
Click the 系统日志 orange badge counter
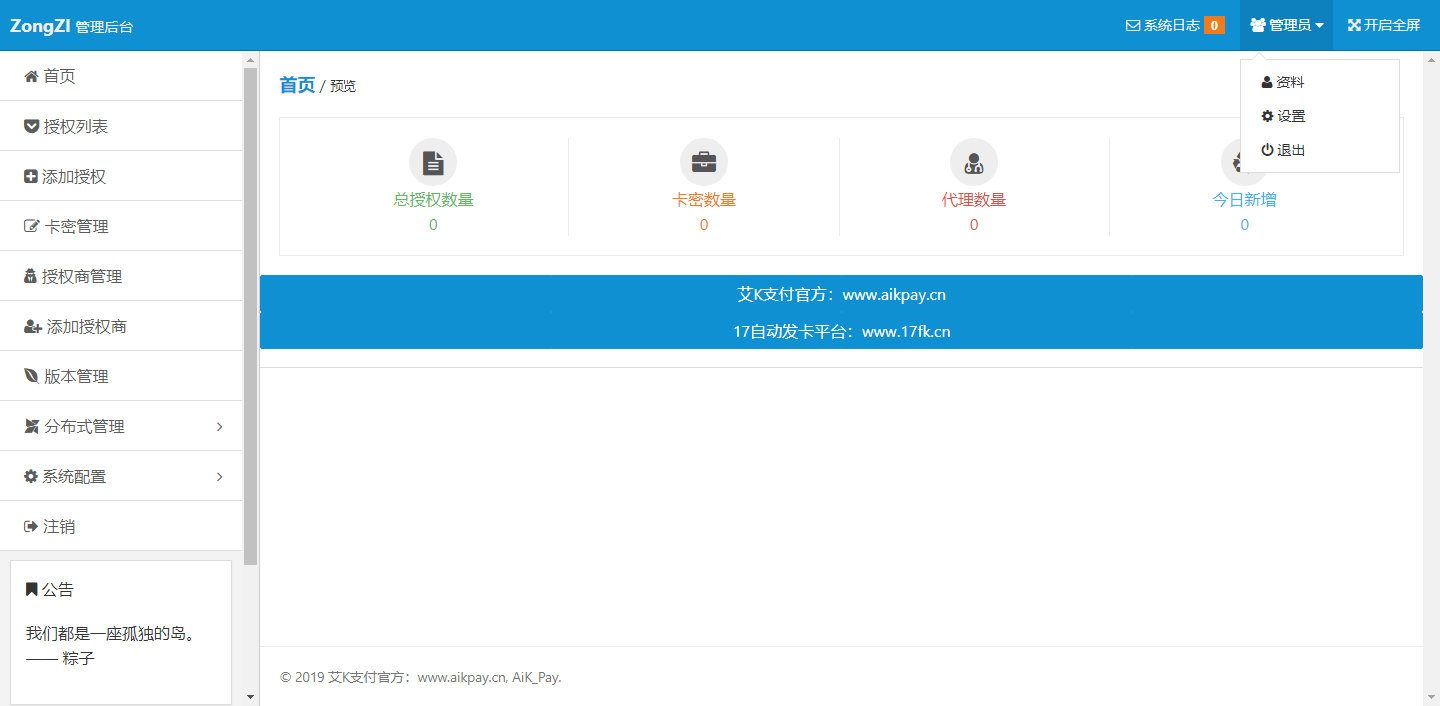pyautogui.click(x=1212, y=25)
